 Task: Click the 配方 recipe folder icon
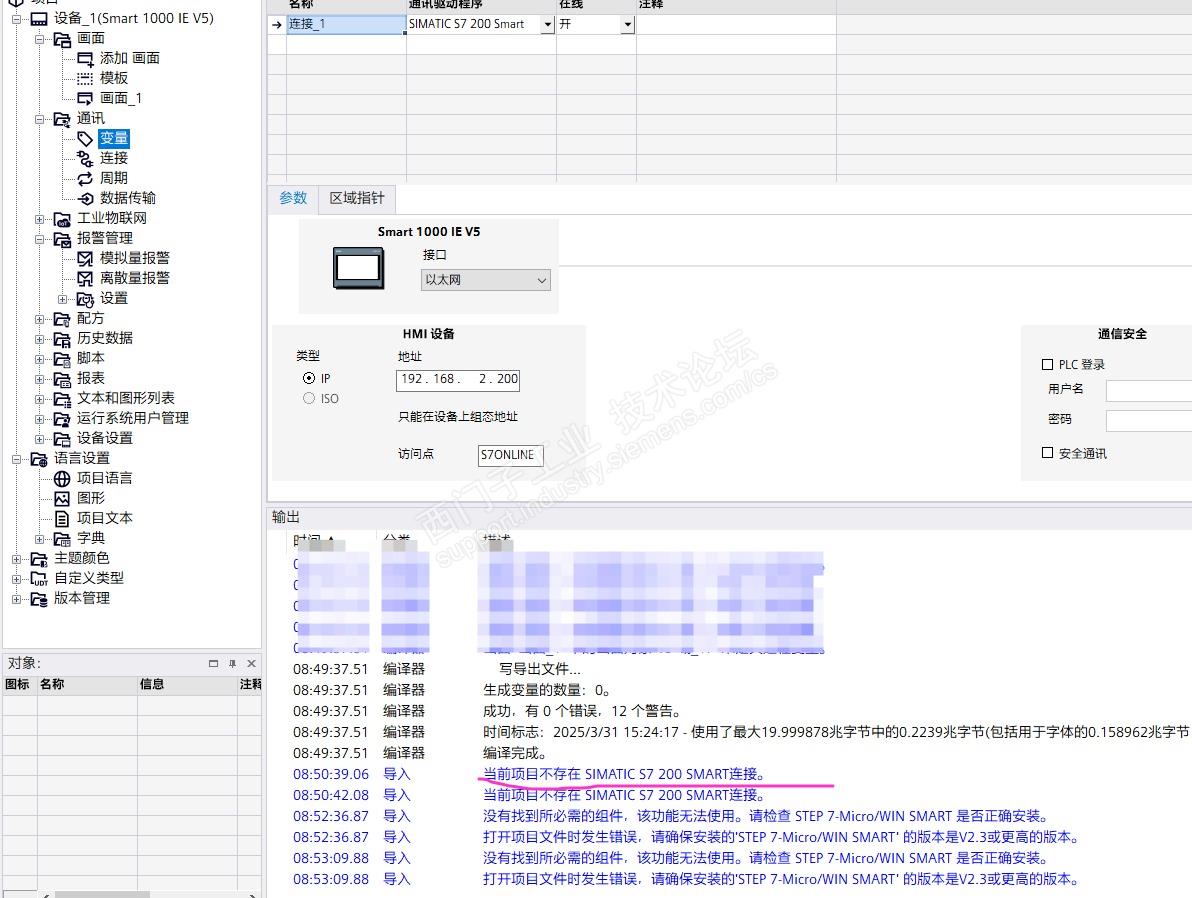point(62,319)
